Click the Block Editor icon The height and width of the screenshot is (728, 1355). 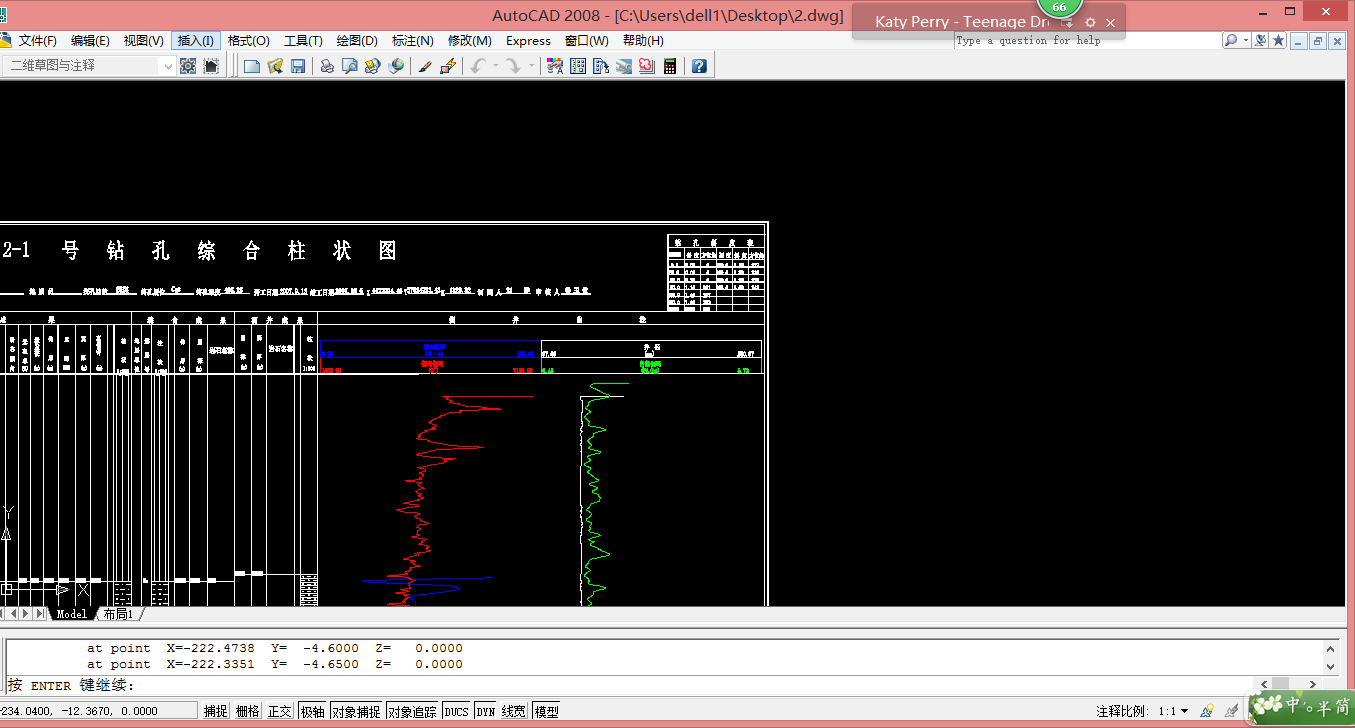tap(448, 66)
